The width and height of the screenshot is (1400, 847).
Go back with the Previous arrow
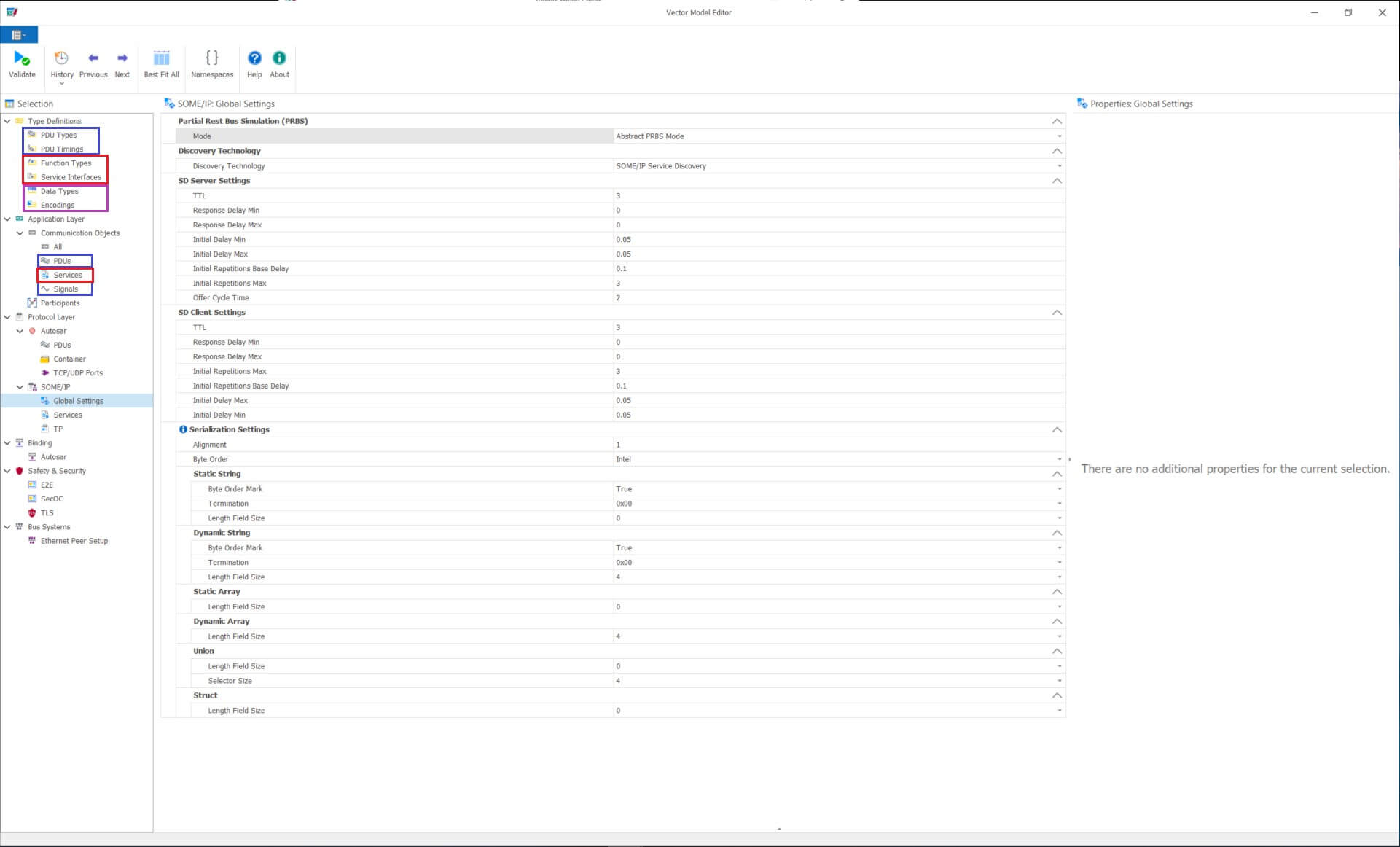pyautogui.click(x=93, y=58)
